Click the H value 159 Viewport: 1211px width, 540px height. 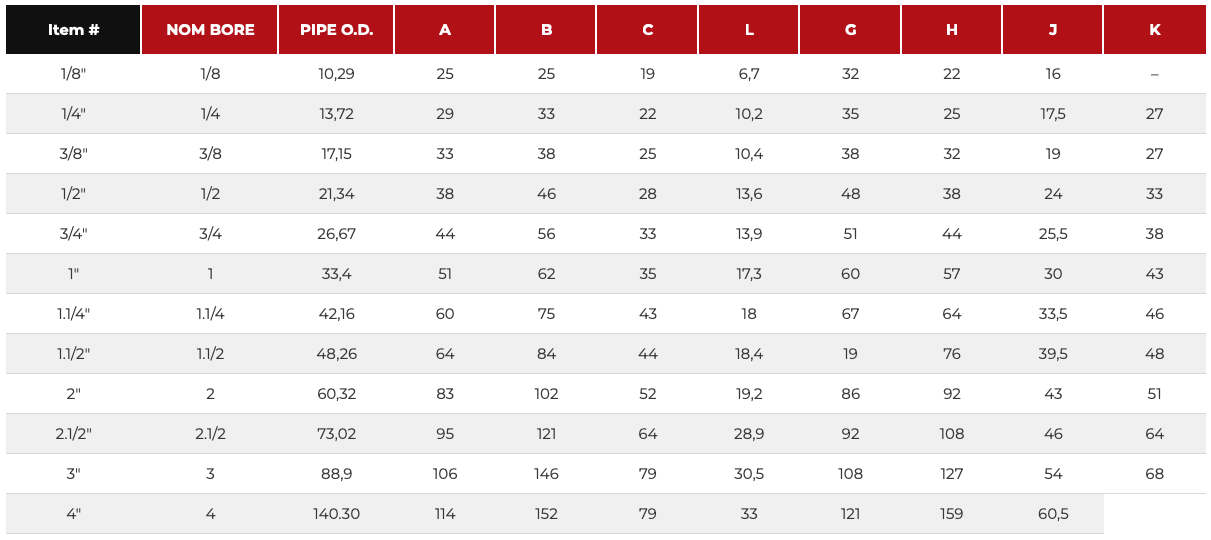pos(951,514)
